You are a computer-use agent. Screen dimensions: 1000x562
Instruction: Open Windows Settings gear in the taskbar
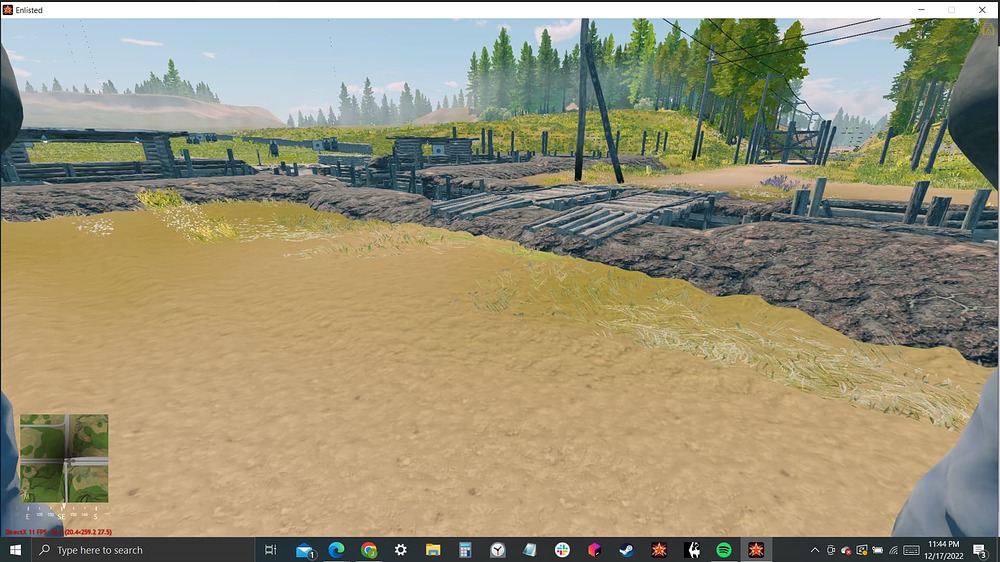click(x=401, y=550)
